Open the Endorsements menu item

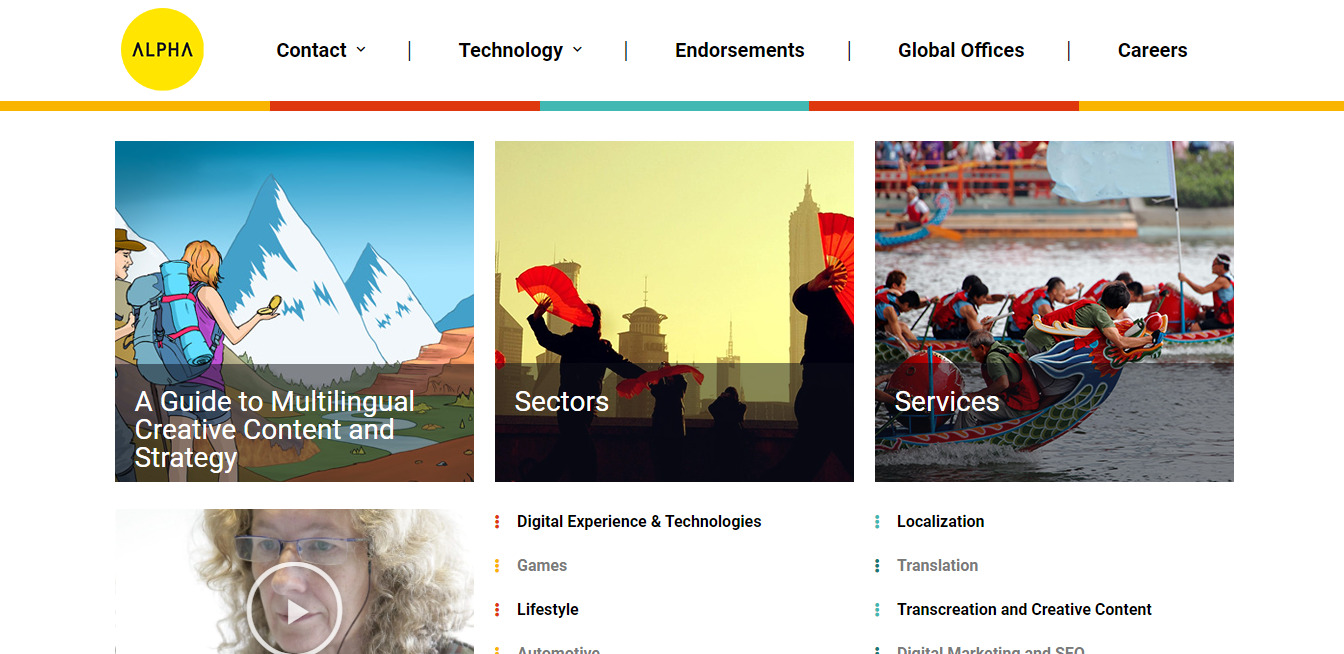pos(739,50)
